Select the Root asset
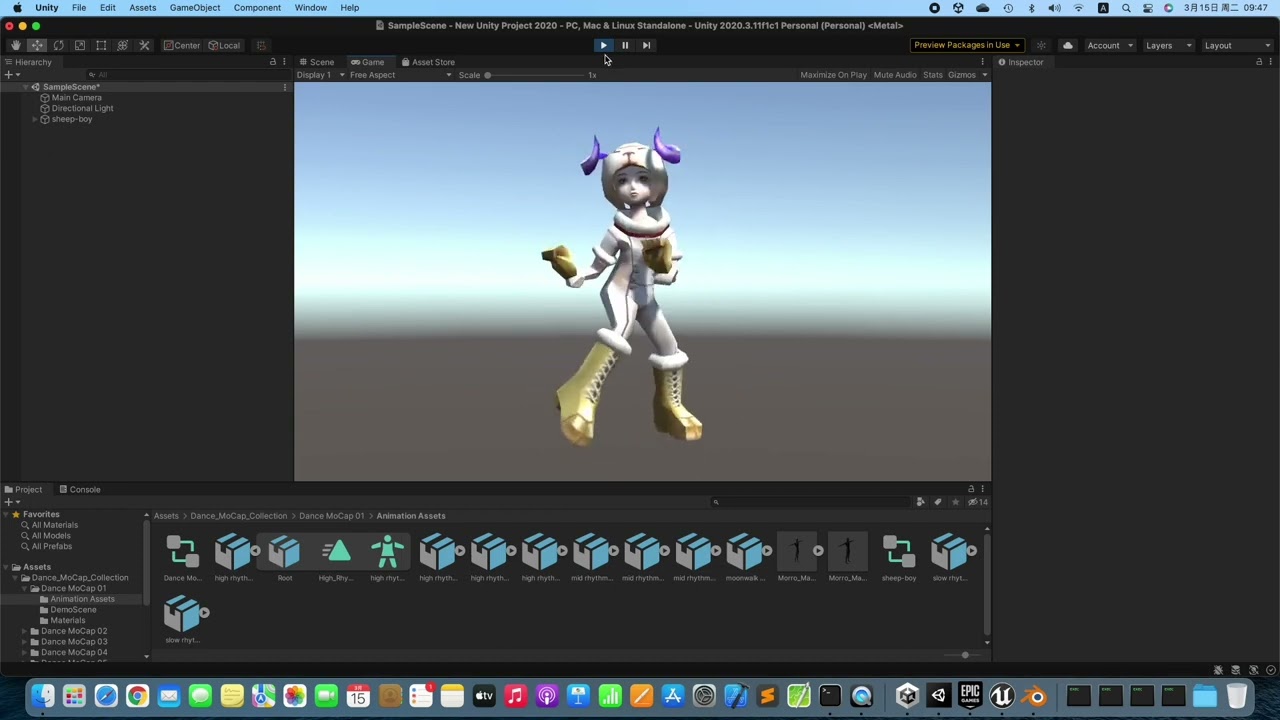 coord(285,558)
